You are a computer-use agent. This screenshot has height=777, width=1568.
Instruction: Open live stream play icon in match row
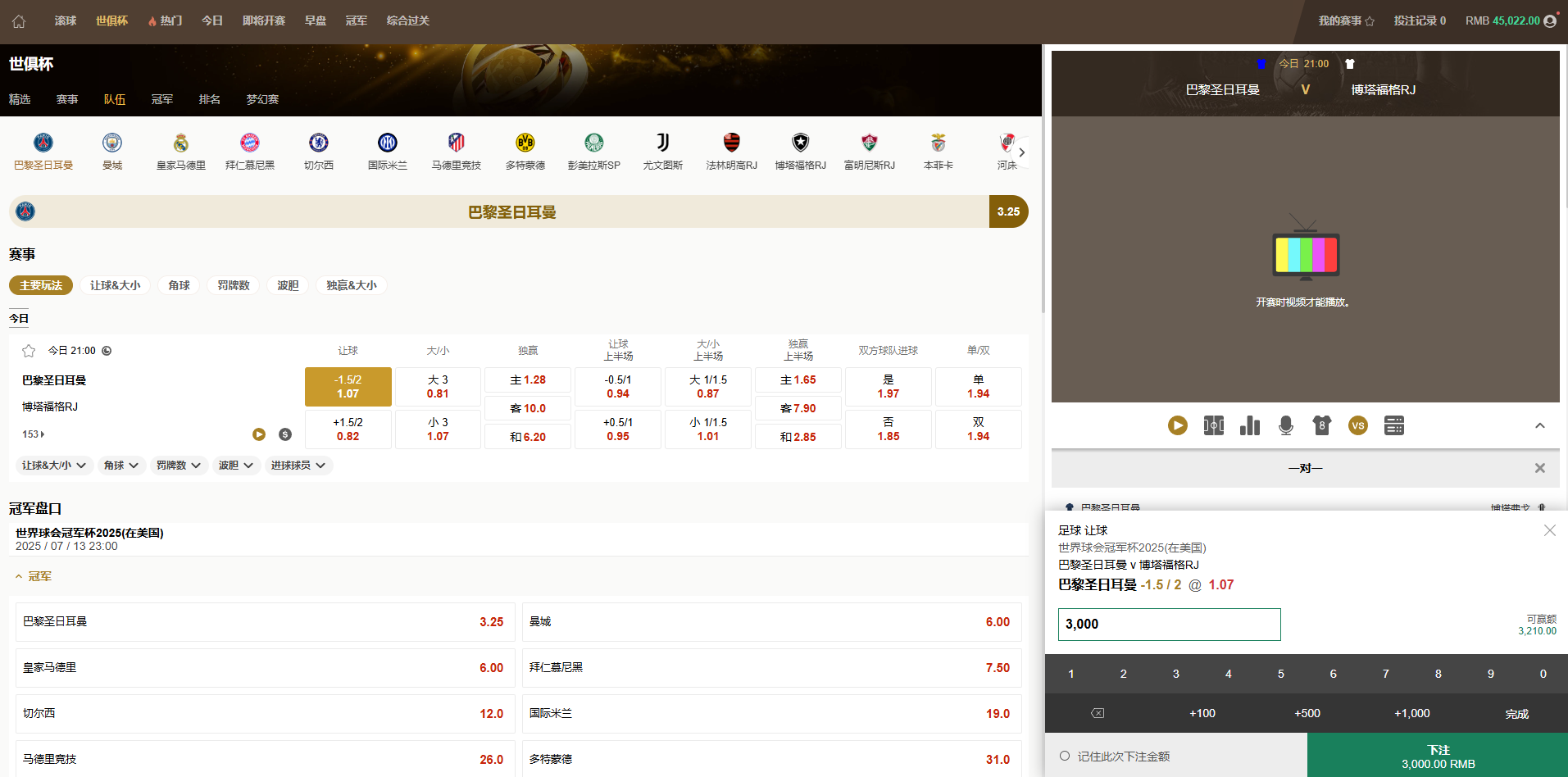pyautogui.click(x=259, y=434)
